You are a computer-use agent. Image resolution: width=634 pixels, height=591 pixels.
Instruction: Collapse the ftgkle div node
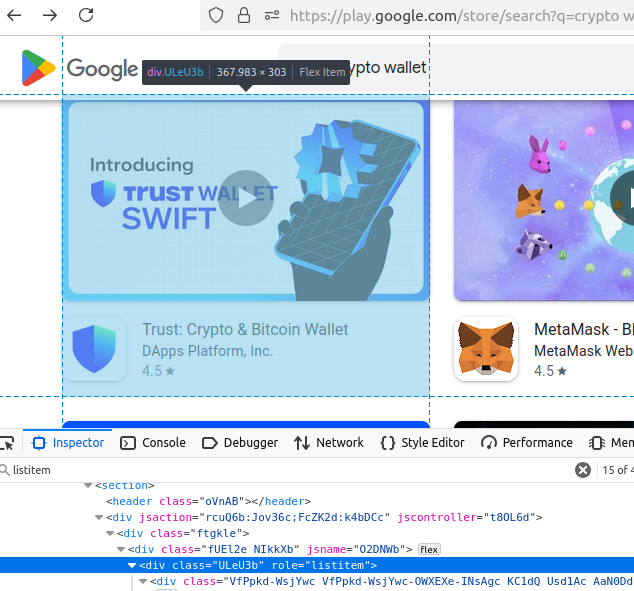click(x=110, y=534)
